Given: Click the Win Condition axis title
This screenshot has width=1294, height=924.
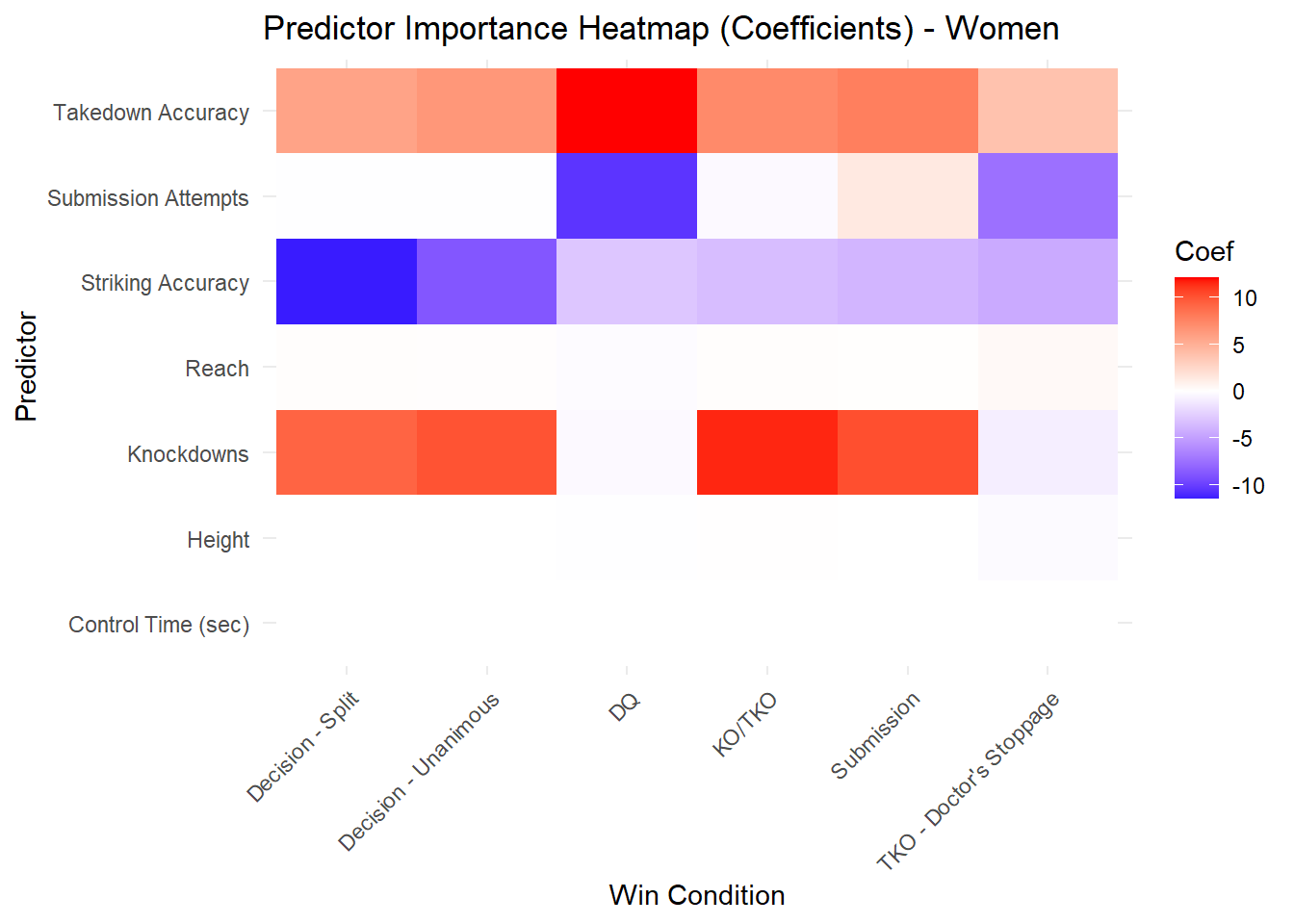Looking at the screenshot, I should pos(697,895).
